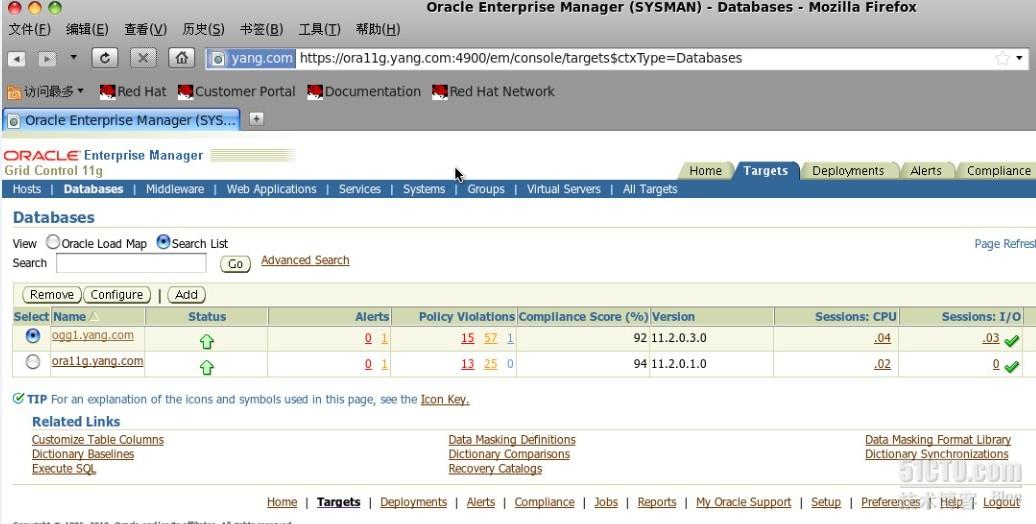Open the Web Applications subtab

[x=272, y=189]
